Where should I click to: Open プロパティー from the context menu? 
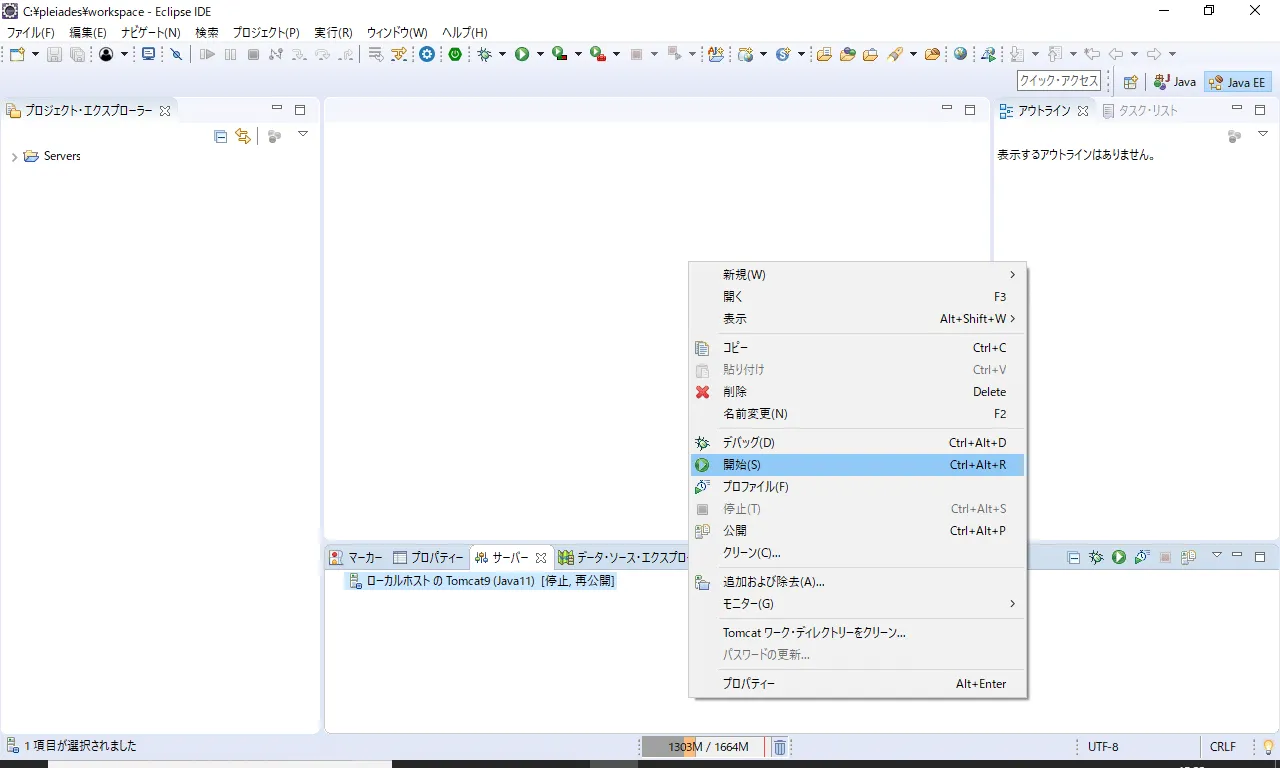[858, 684]
